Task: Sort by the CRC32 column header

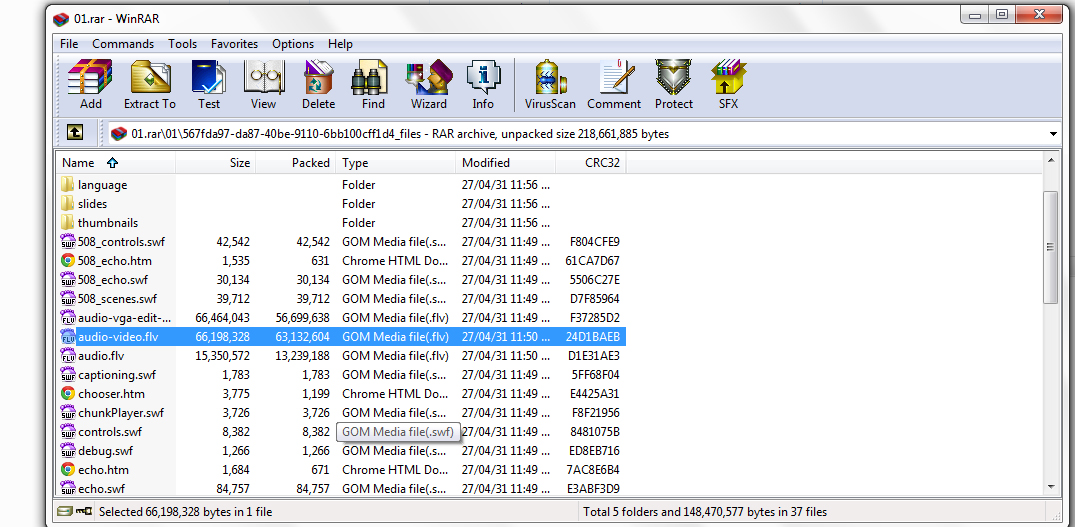Action: 590,162
